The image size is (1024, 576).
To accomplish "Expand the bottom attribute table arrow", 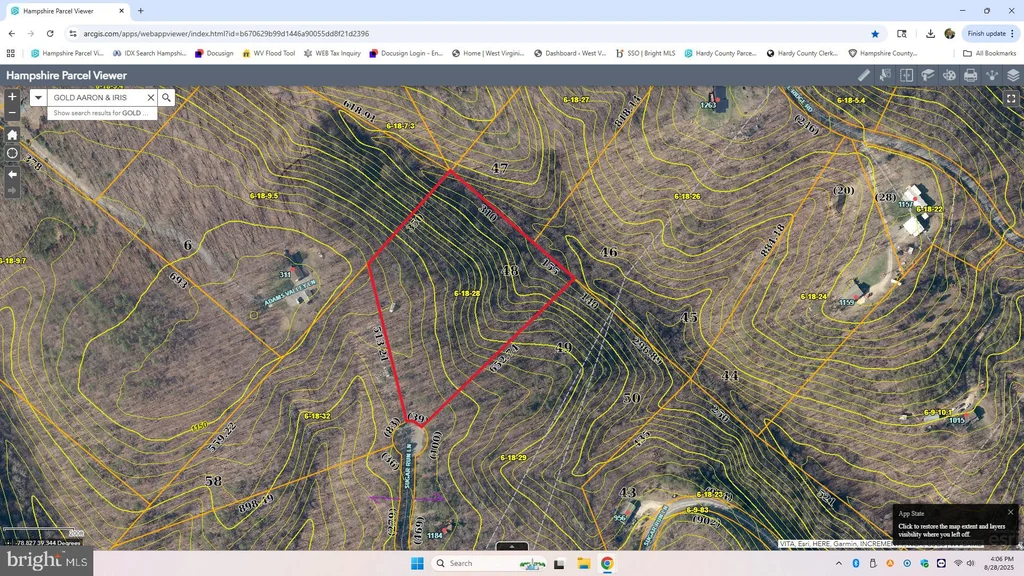I will (511, 546).
